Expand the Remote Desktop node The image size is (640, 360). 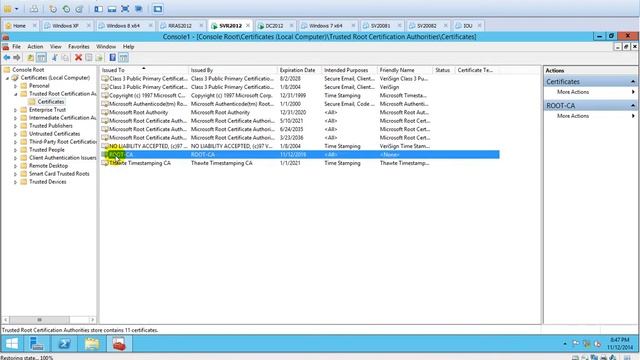point(16,166)
